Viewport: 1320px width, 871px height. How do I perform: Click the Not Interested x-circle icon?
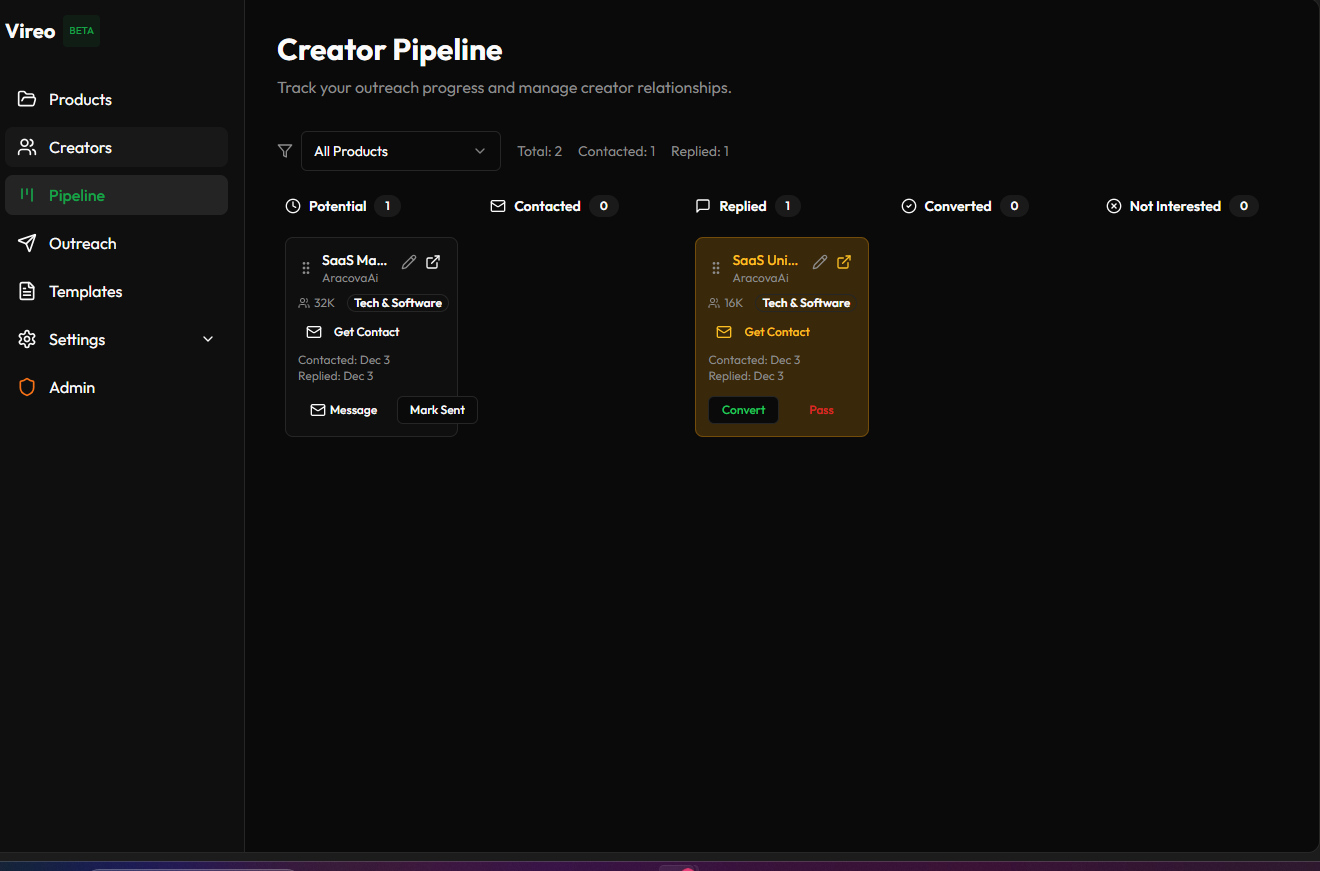point(1114,206)
